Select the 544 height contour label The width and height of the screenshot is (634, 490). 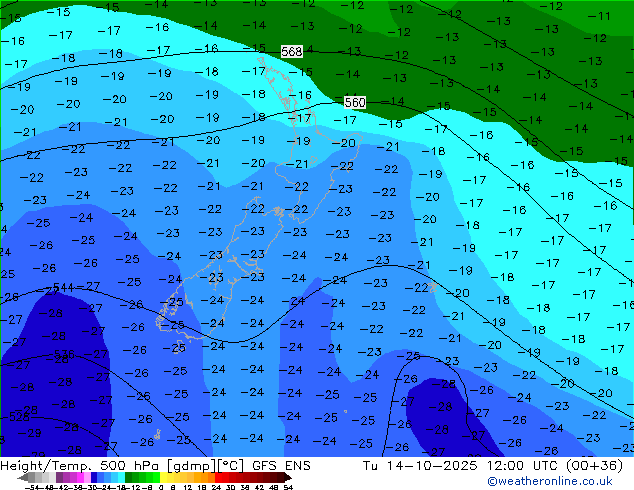[x=62, y=287]
